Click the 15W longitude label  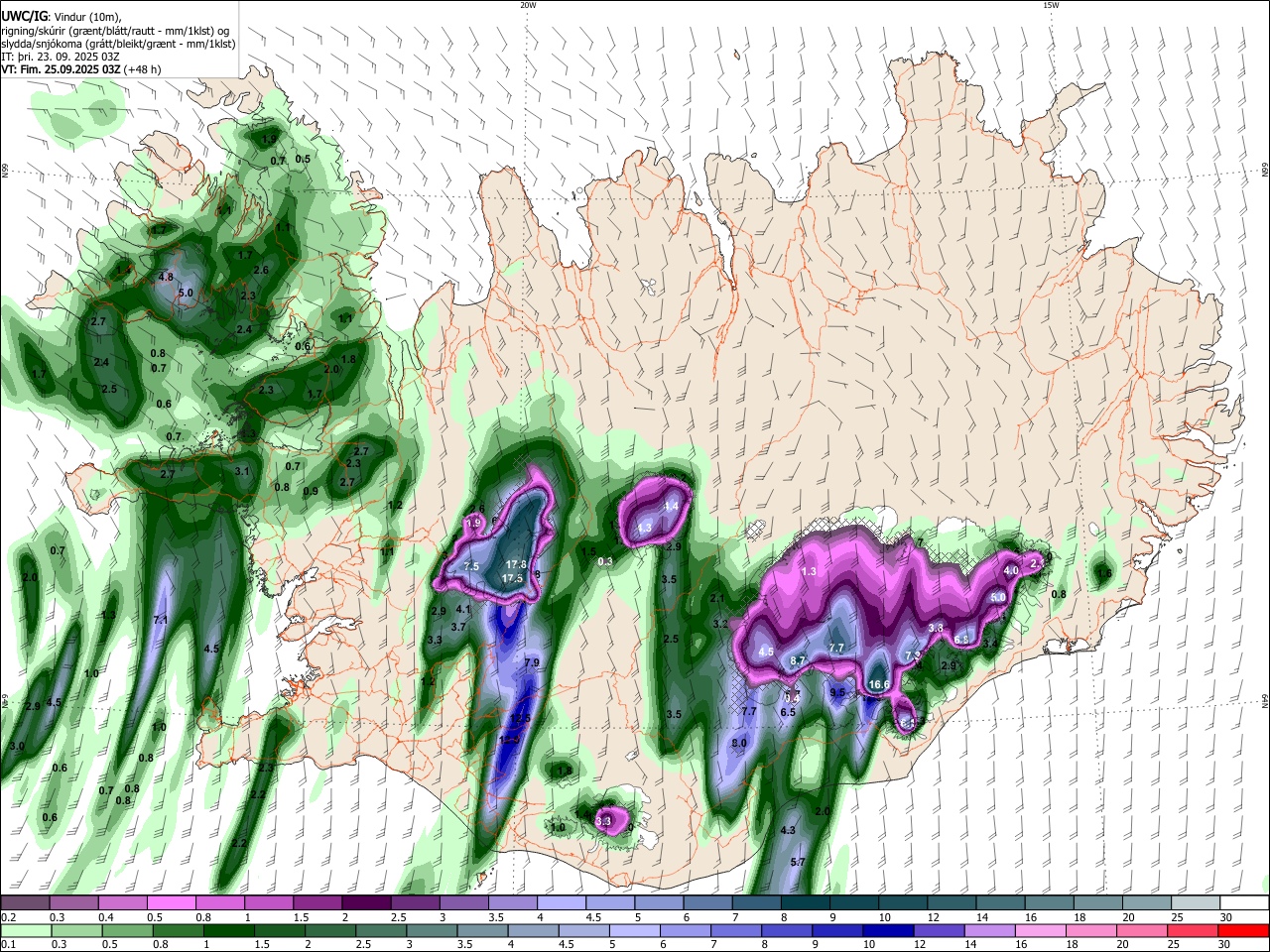tap(1051, 5)
